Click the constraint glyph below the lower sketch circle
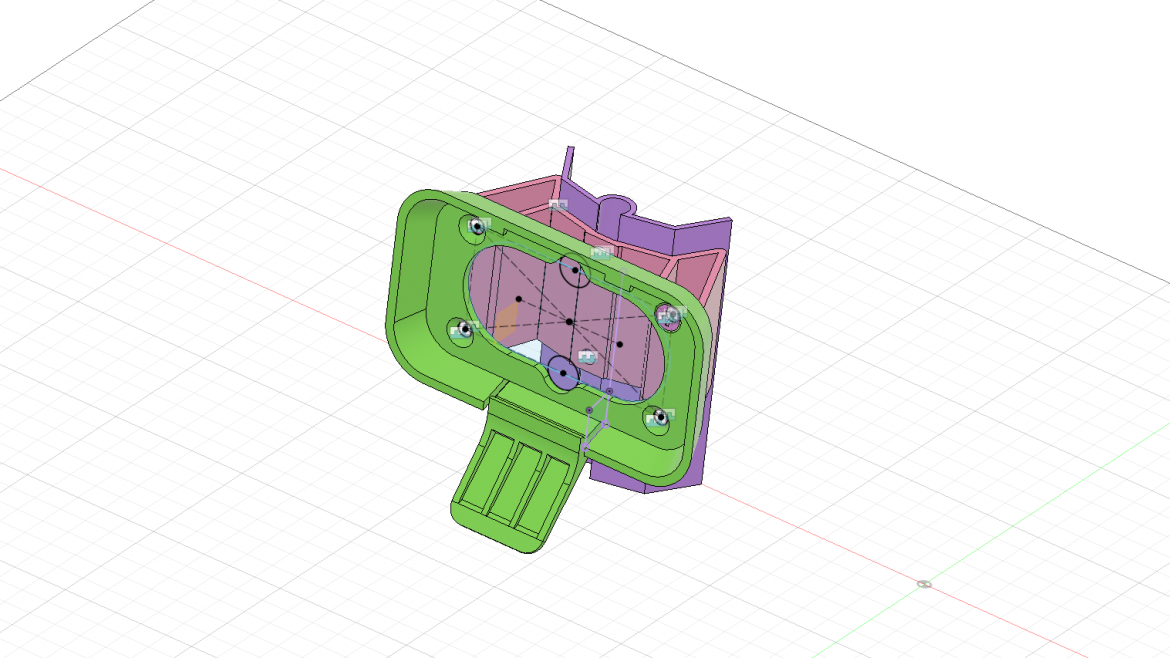This screenshot has height=658, width=1170. click(588, 357)
